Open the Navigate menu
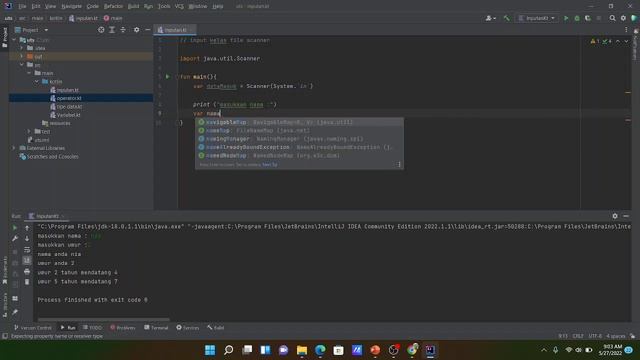 point(71,6)
